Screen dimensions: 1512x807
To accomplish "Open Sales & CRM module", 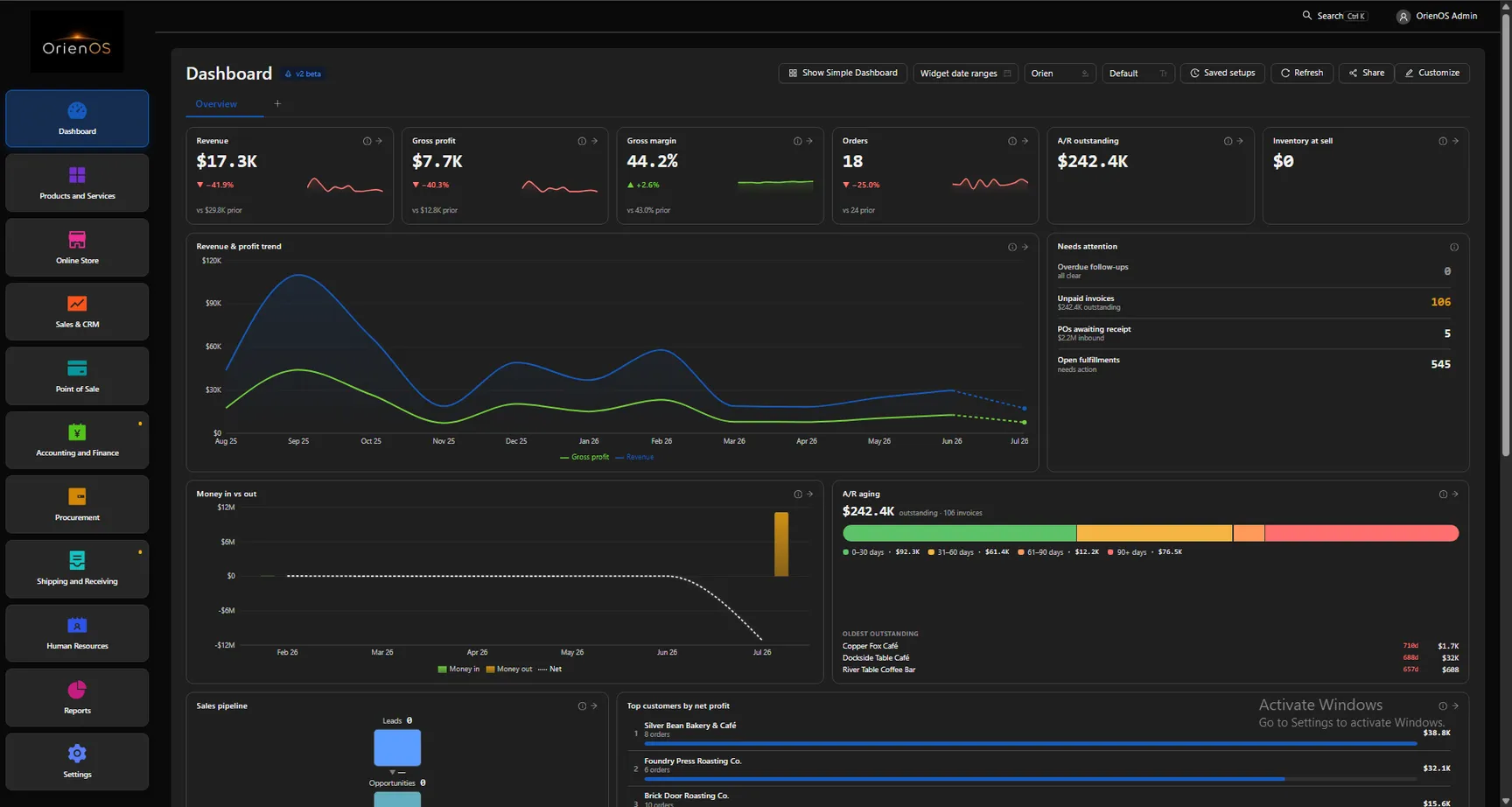I will 77,312.
